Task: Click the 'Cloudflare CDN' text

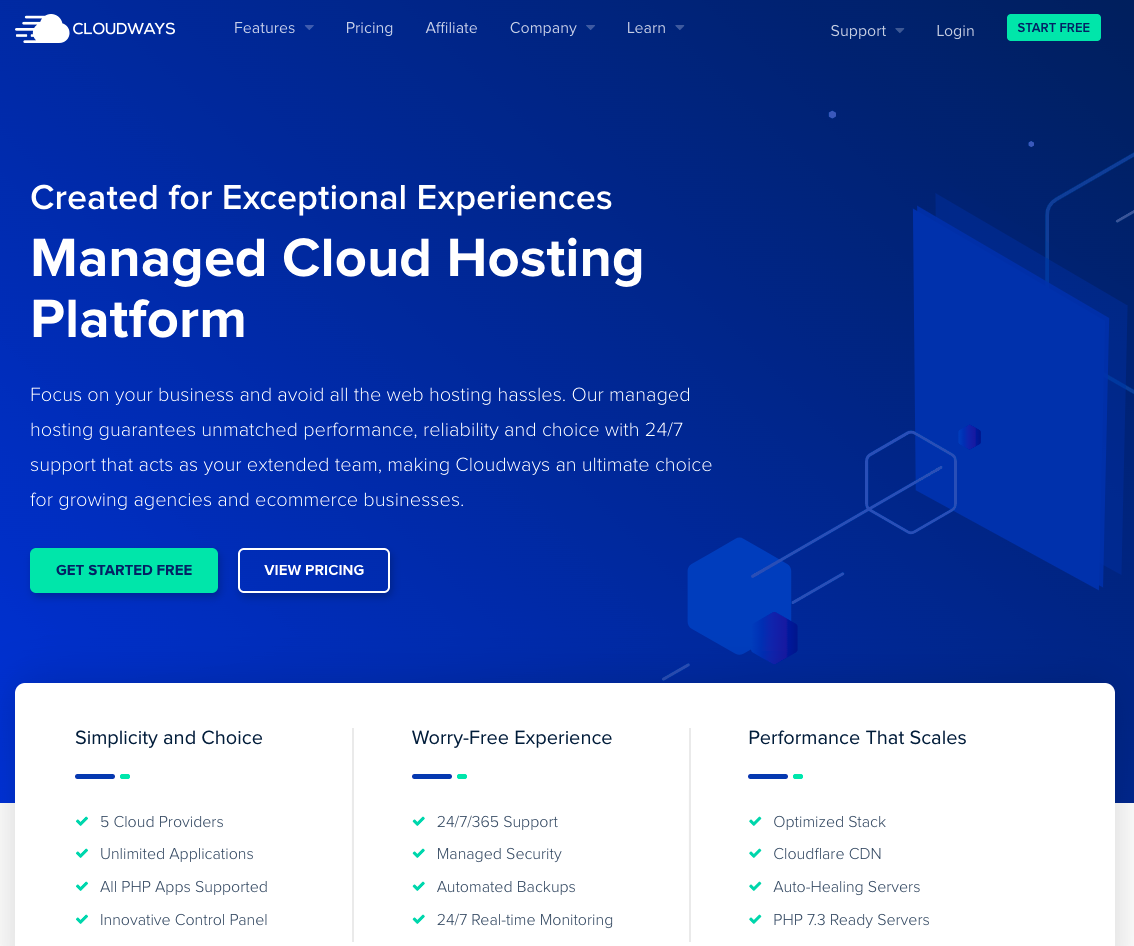Action: click(827, 854)
